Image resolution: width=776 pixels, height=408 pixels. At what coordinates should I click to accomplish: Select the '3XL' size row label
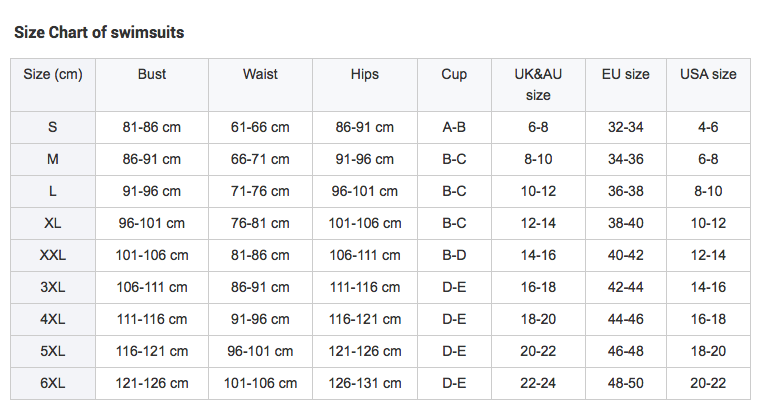(x=53, y=287)
